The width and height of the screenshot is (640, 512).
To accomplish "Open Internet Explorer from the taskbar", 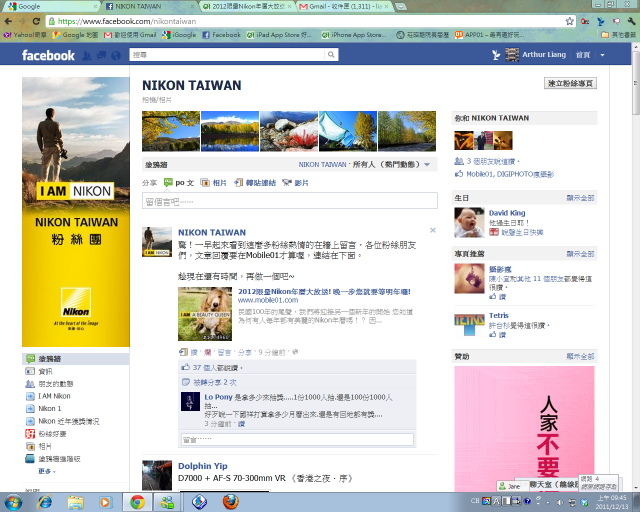I will (x=44, y=502).
